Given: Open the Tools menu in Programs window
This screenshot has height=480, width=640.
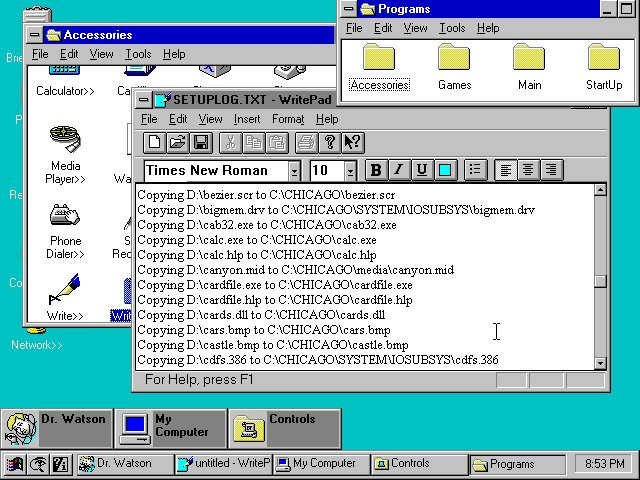Looking at the screenshot, I should click(x=452, y=28).
